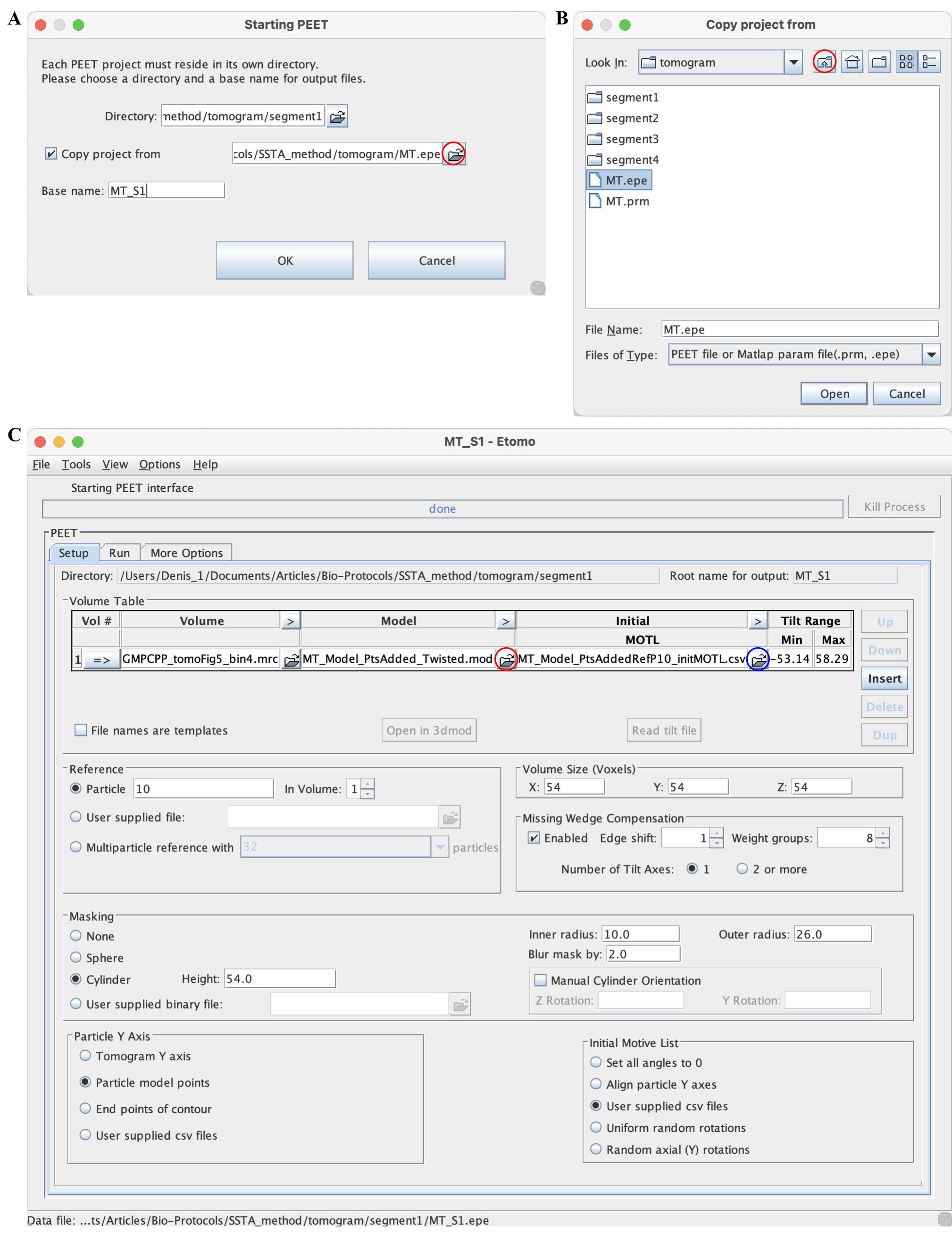
Task: Click the Copy project from browse icon
Action: [454, 154]
